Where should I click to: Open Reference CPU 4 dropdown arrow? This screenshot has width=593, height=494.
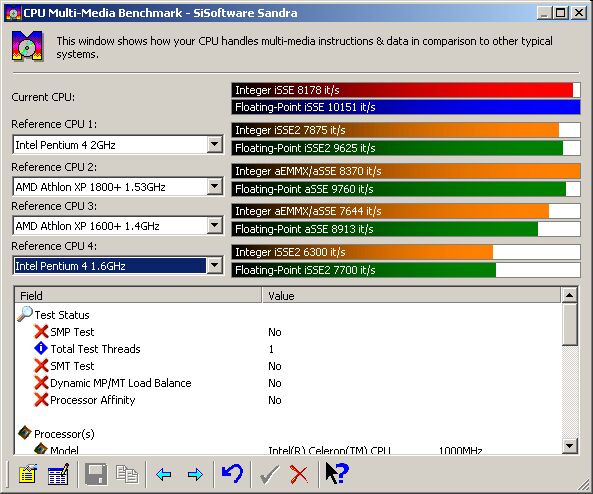(214, 266)
